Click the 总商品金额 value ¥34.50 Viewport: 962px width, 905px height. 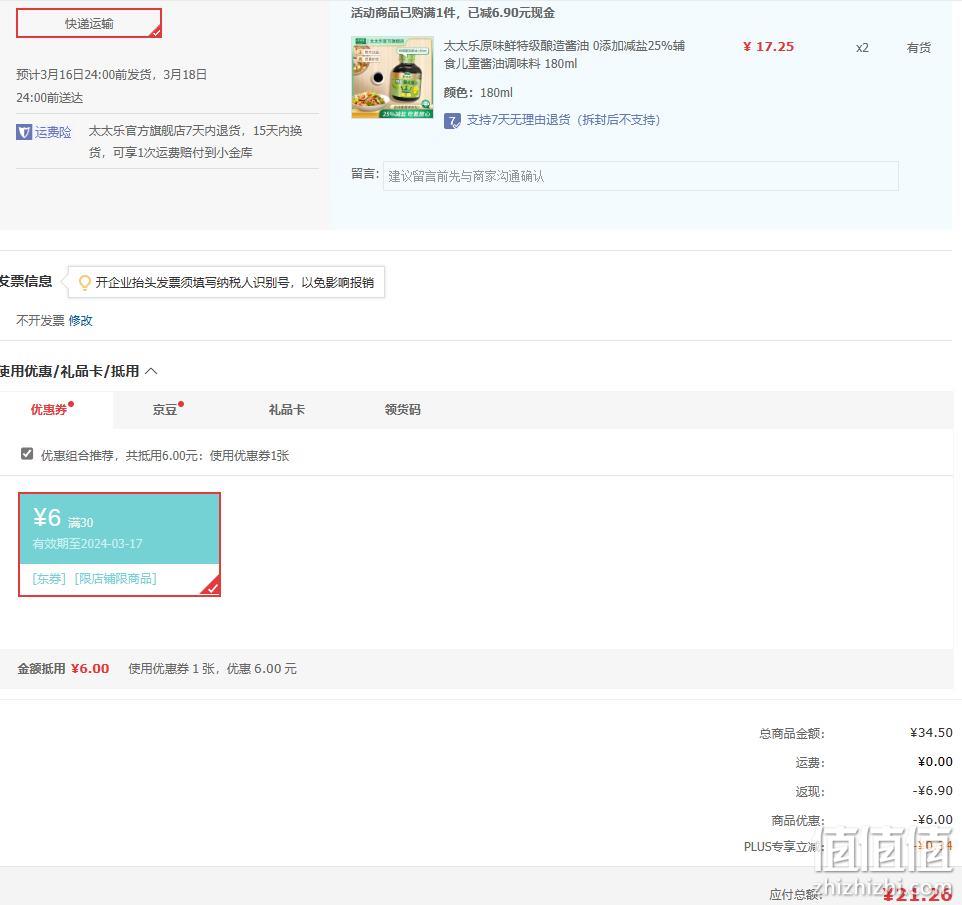click(x=931, y=733)
